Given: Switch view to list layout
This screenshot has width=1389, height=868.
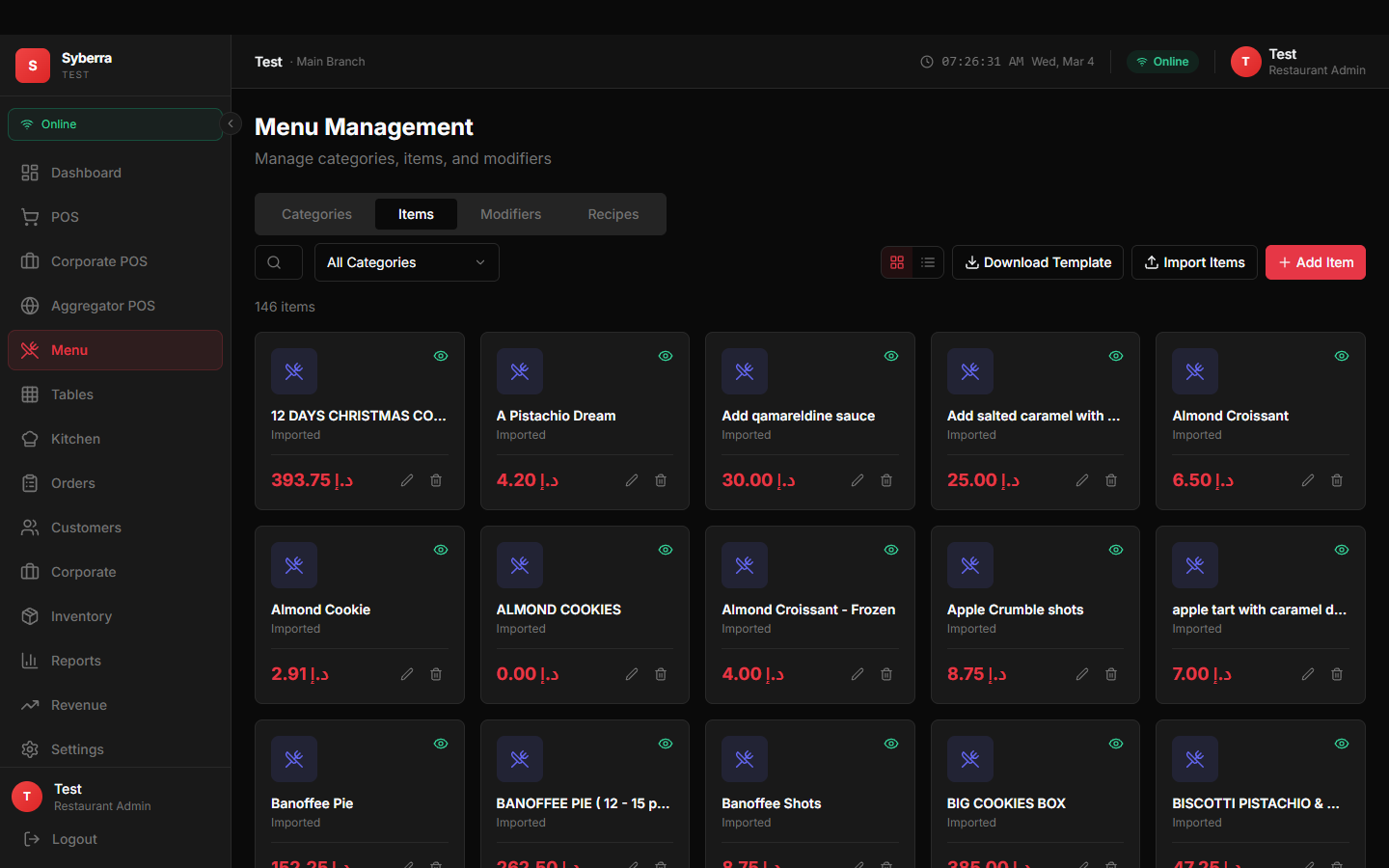Looking at the screenshot, I should coord(927,261).
